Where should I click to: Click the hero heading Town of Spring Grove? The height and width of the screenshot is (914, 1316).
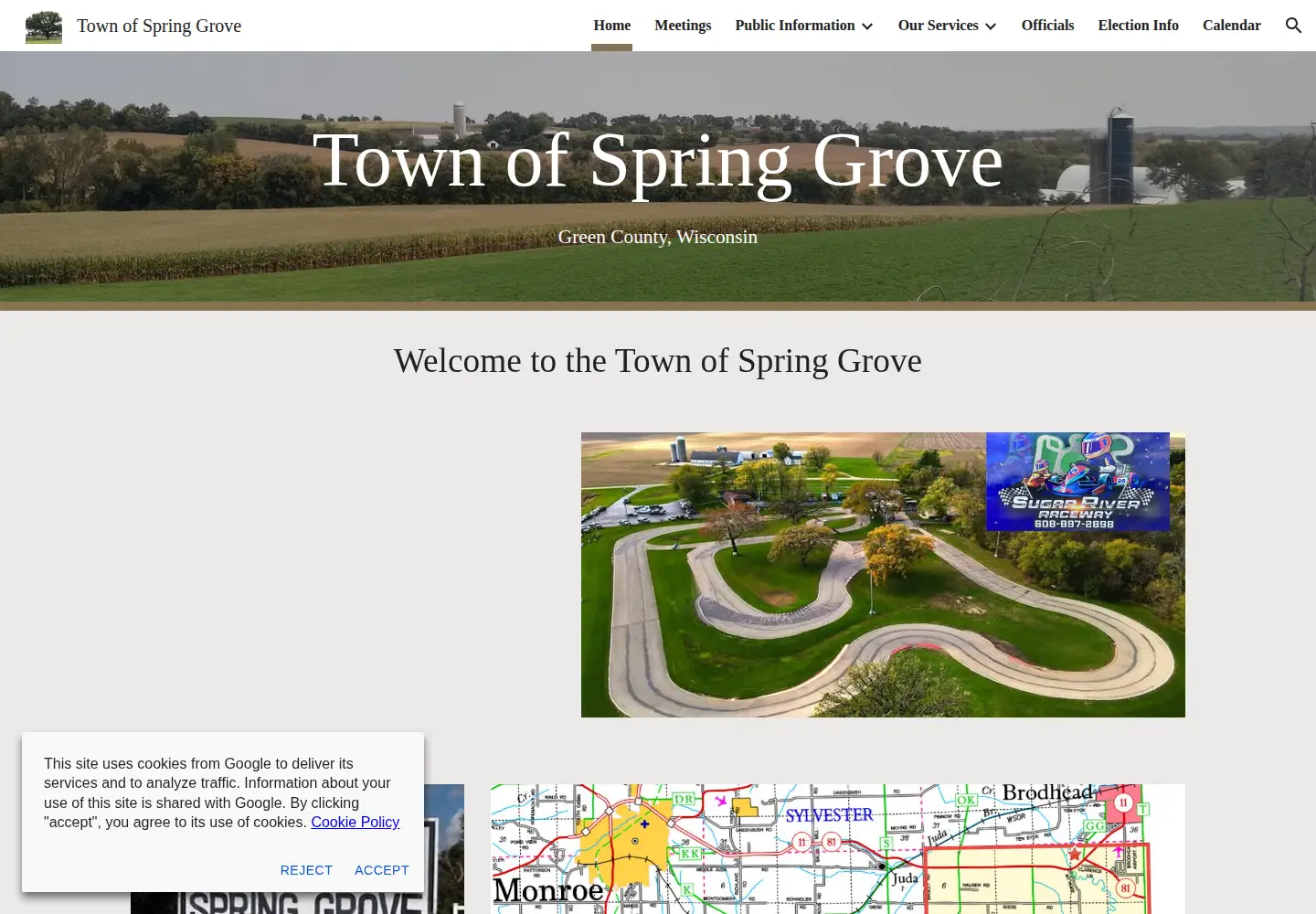point(658,161)
